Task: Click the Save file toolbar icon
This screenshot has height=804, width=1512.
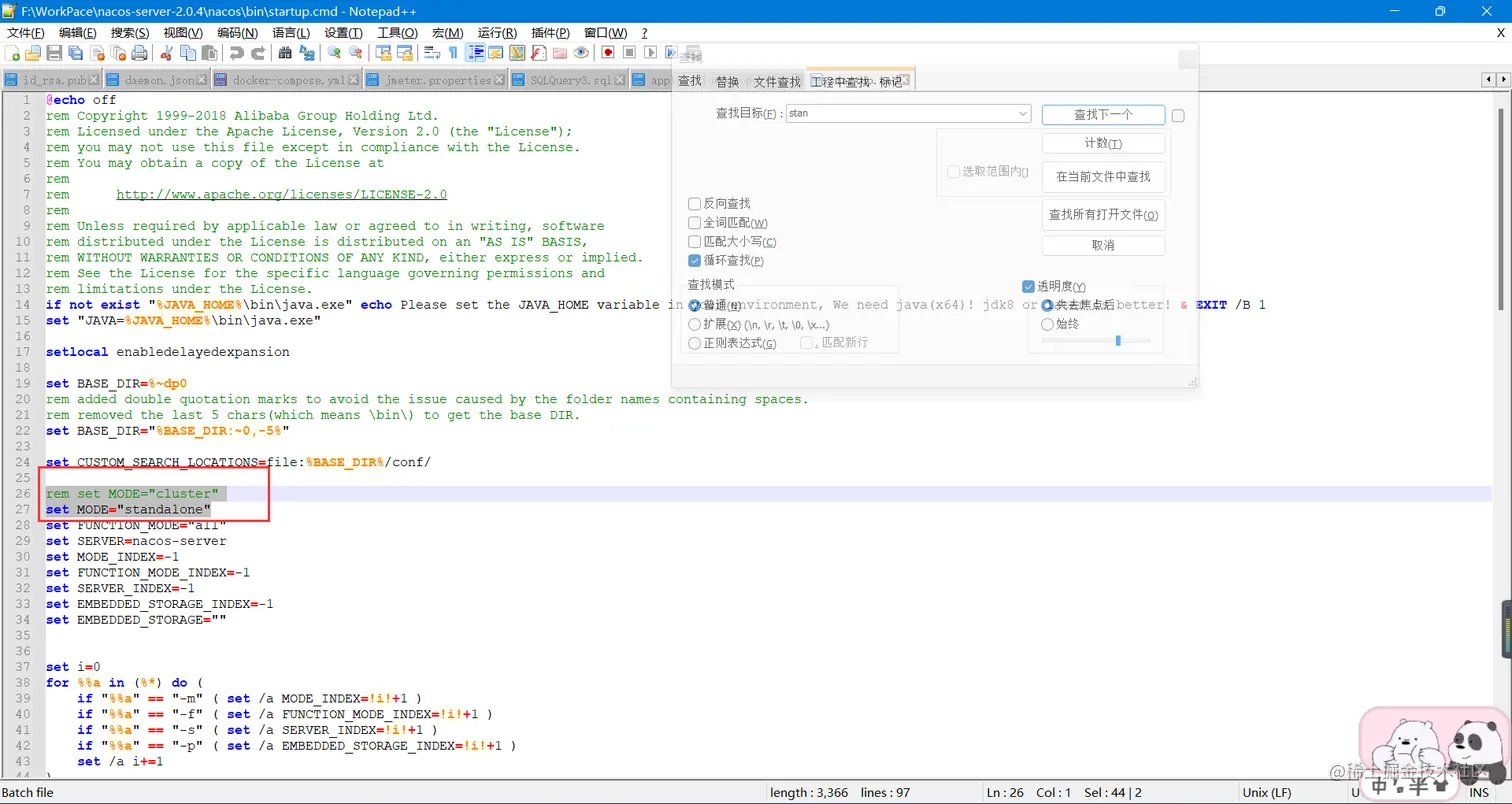Action: coord(54,52)
